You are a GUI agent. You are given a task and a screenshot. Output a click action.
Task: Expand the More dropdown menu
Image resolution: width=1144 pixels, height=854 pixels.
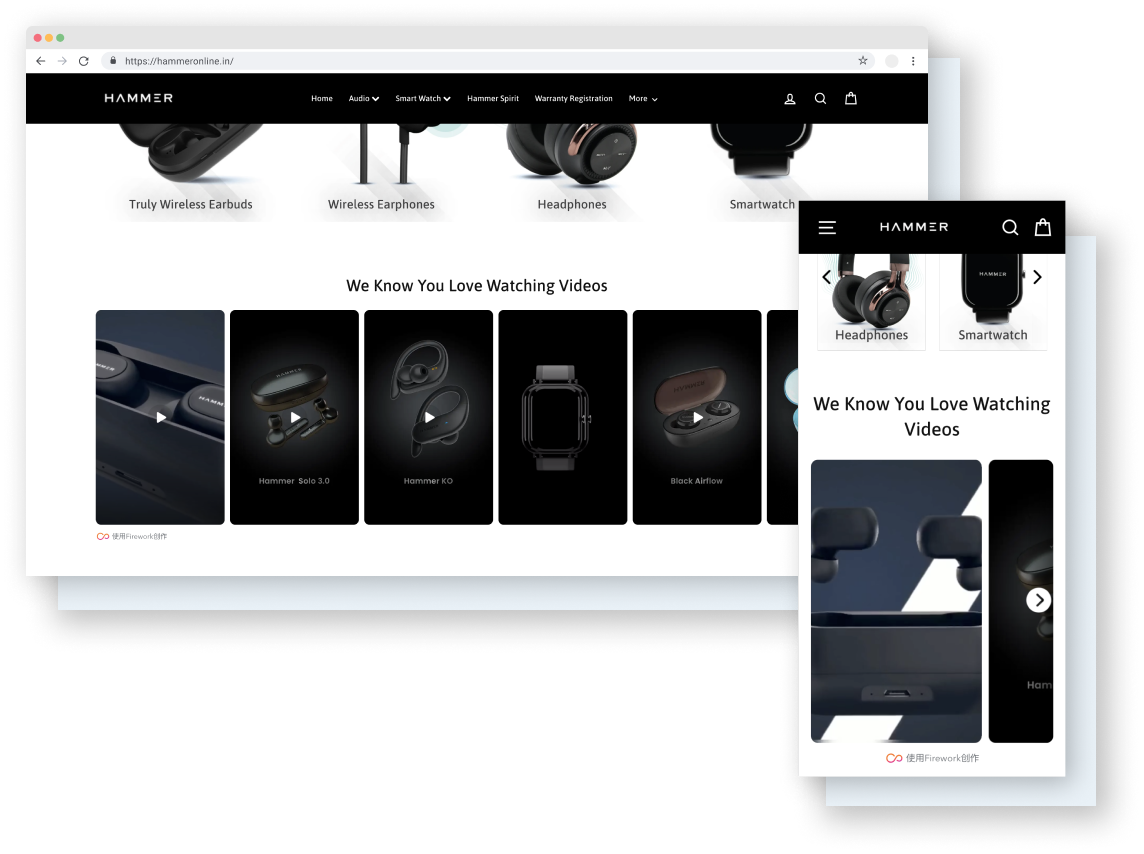(643, 98)
